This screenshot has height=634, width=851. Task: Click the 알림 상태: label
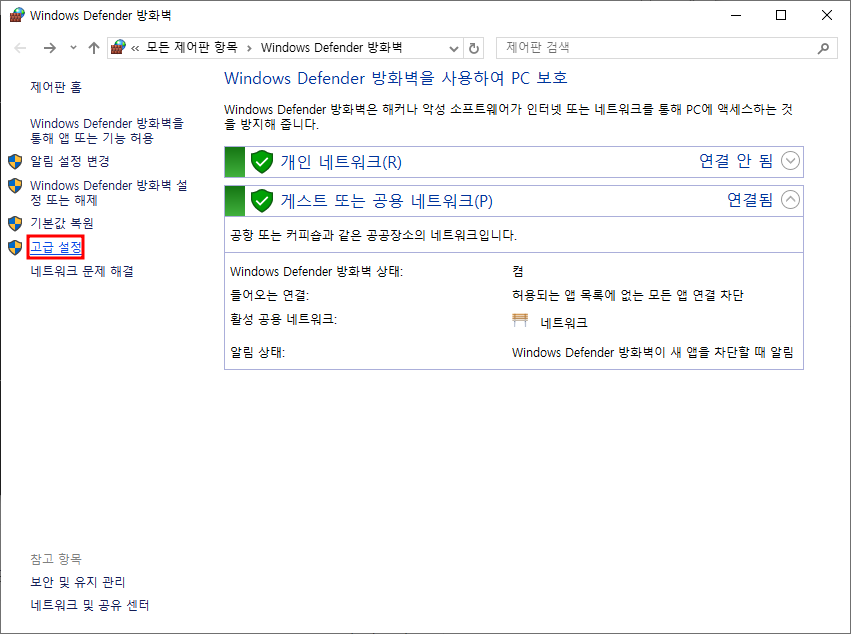tap(258, 352)
